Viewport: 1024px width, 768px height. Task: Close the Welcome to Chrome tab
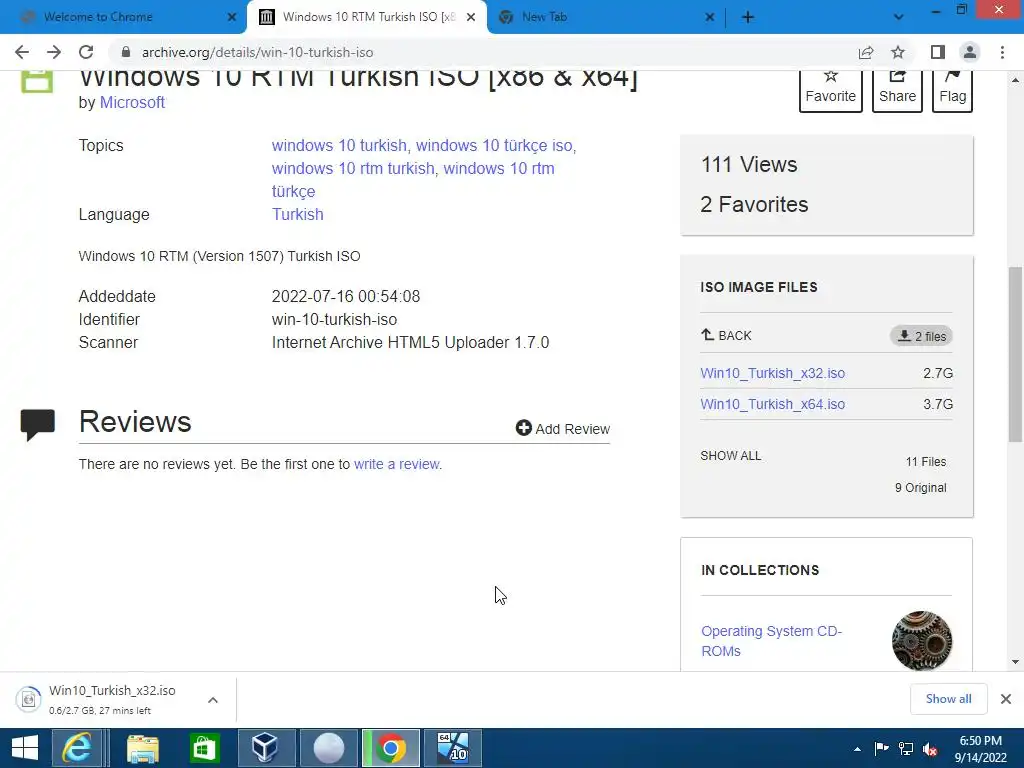point(232,18)
